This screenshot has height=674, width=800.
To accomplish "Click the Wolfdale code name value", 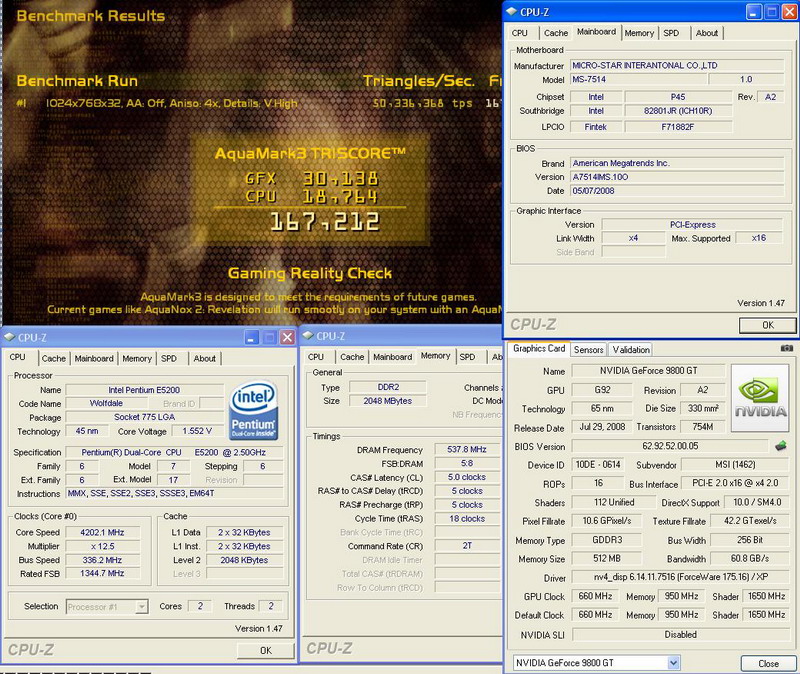I will 106,403.
